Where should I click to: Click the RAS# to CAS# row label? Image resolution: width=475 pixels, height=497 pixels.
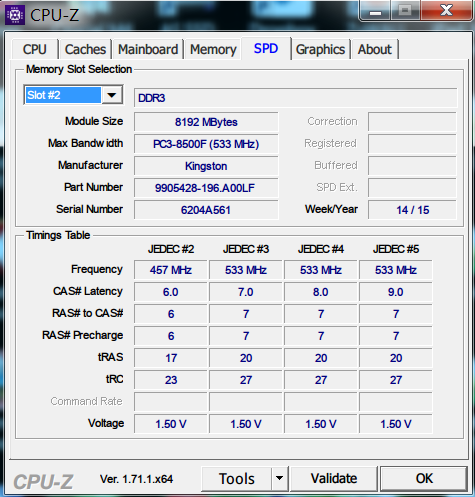(x=88, y=313)
